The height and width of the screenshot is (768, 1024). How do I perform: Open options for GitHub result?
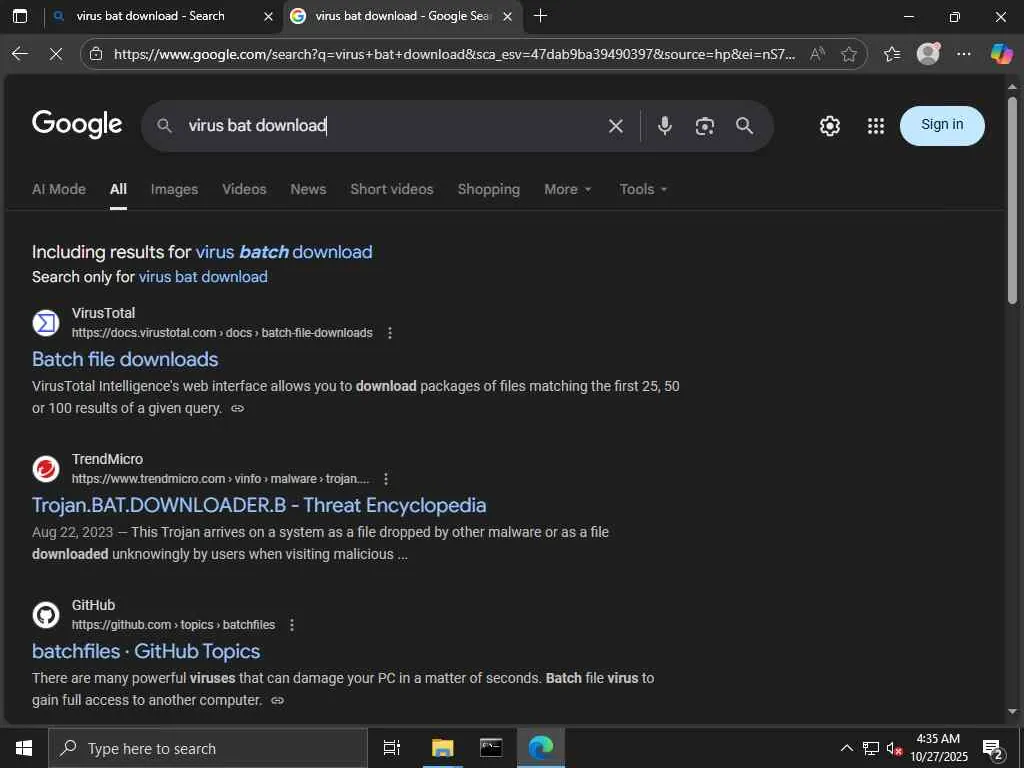click(x=292, y=625)
